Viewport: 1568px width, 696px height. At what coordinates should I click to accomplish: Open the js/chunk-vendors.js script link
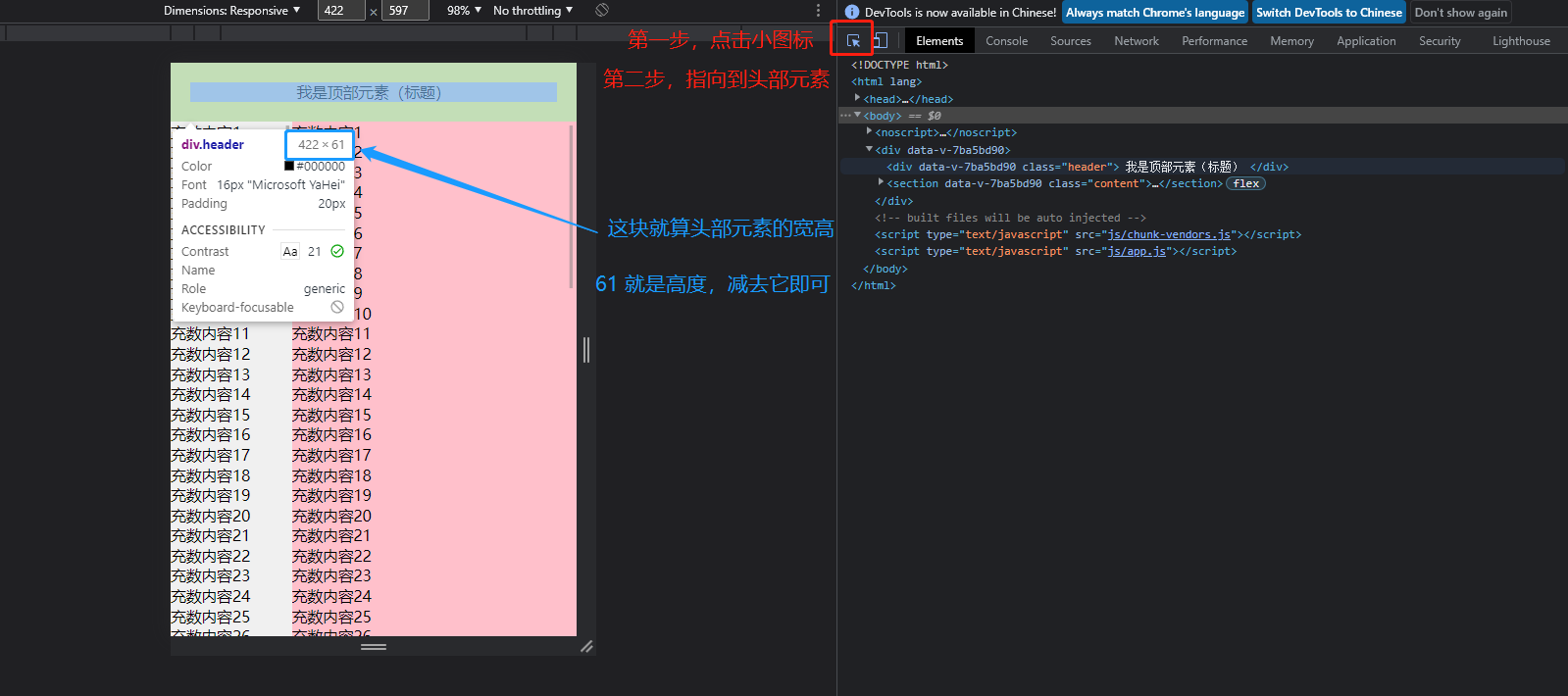(x=1169, y=234)
